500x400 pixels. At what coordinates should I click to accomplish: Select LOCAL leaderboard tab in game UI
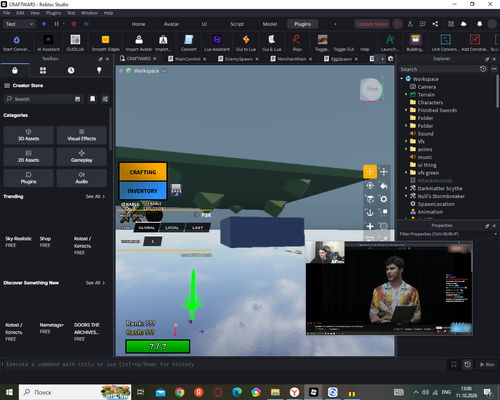point(172,228)
